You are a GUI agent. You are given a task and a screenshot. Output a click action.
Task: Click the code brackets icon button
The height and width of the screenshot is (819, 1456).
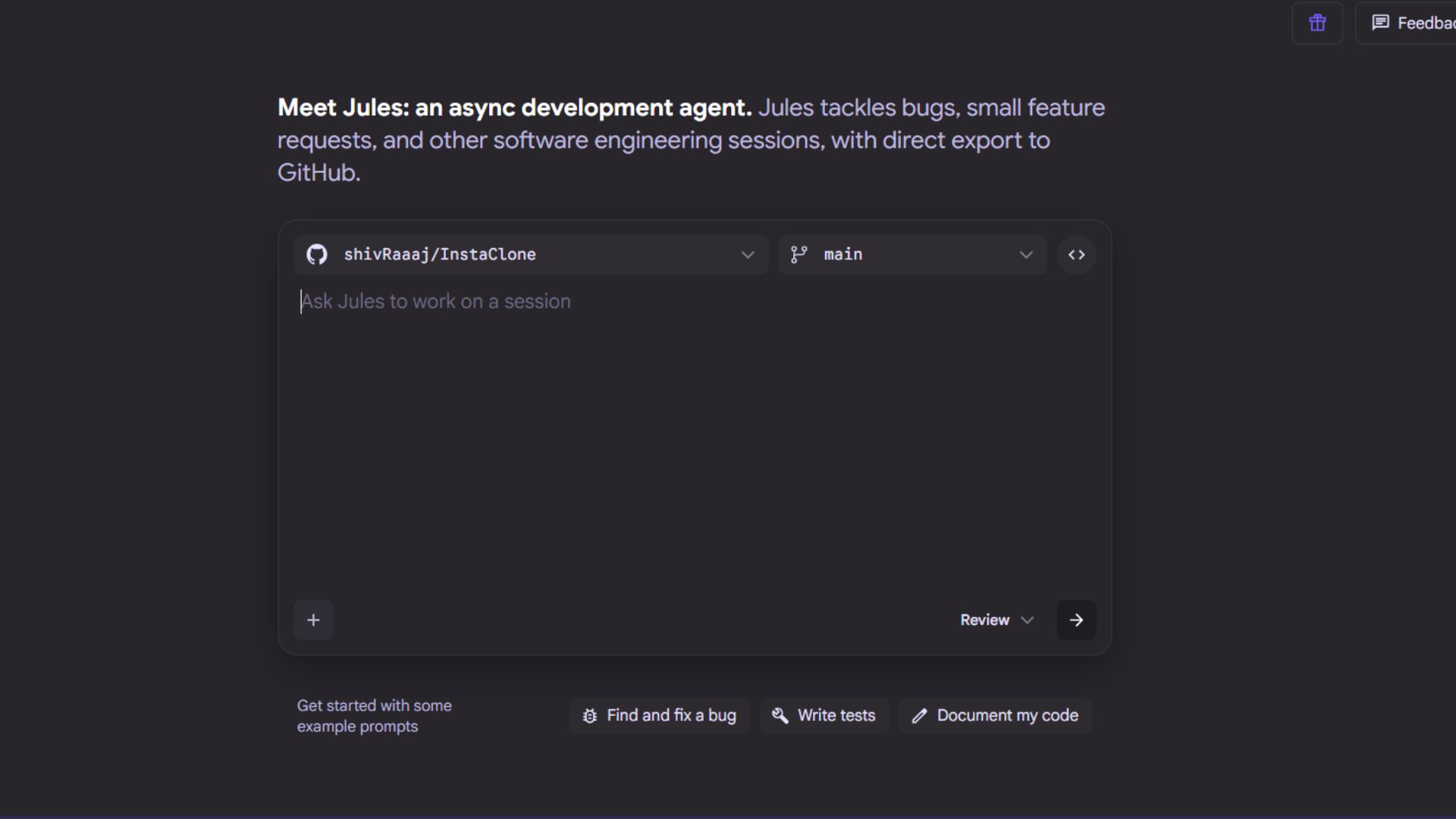(x=1076, y=255)
